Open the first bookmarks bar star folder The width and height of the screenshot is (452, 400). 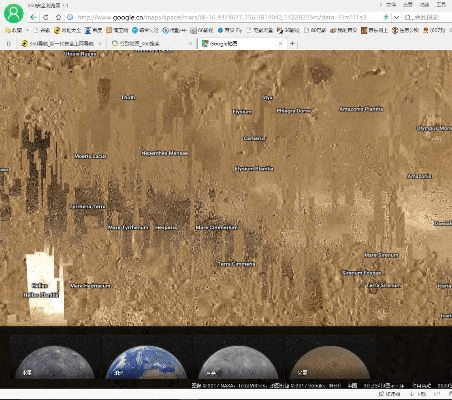13,30
